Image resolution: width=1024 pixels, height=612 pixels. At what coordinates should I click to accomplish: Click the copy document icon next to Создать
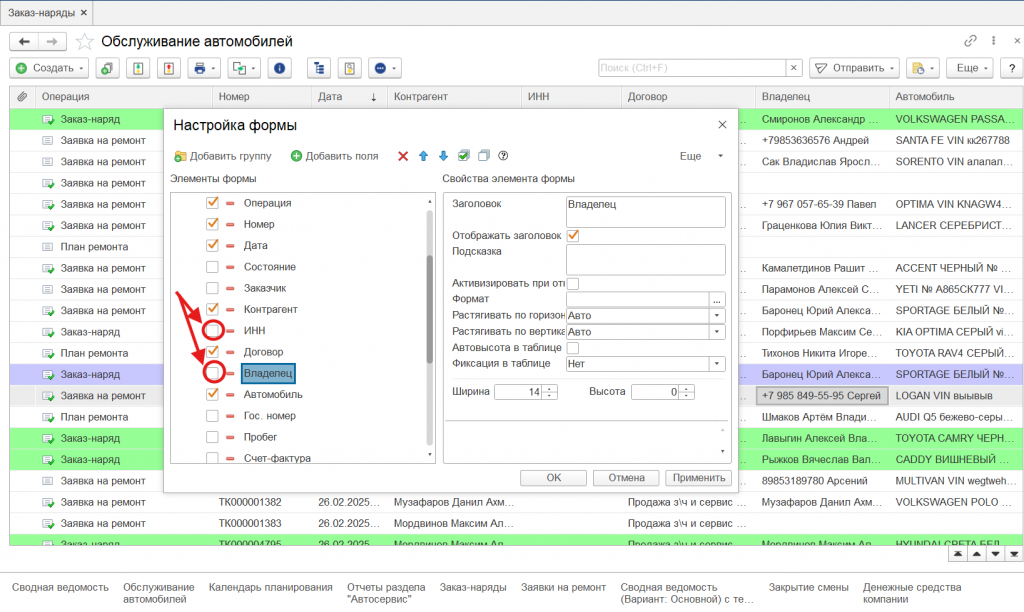(x=105, y=68)
